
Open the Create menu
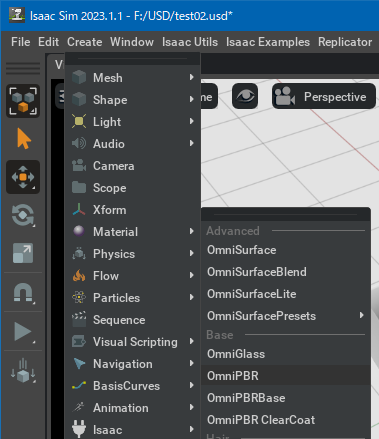(84, 42)
